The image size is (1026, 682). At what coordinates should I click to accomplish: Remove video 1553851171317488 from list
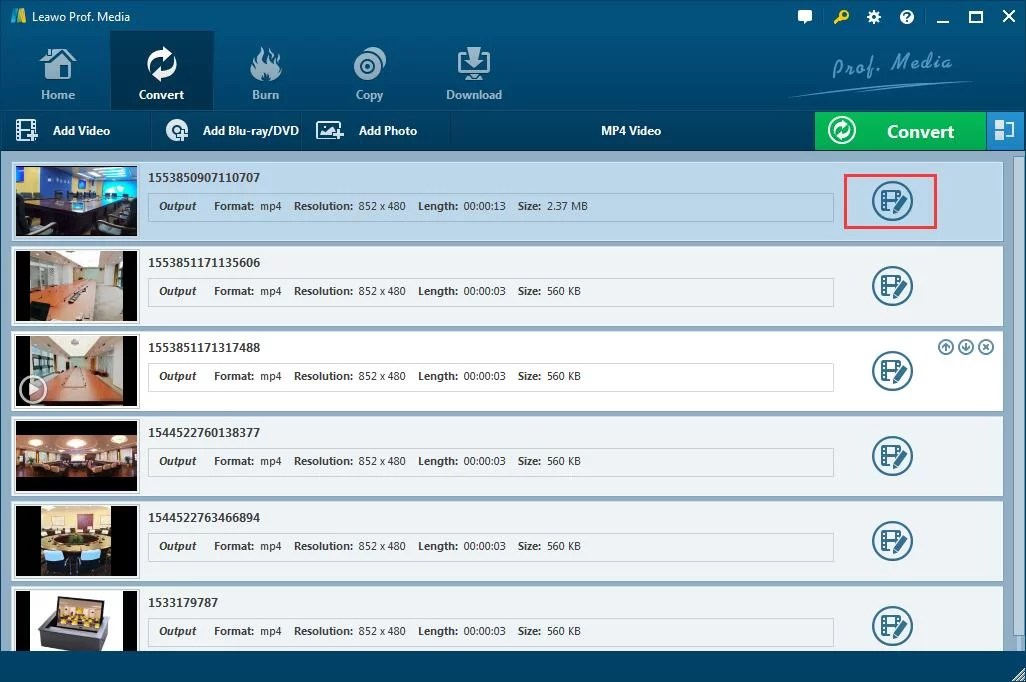[986, 347]
